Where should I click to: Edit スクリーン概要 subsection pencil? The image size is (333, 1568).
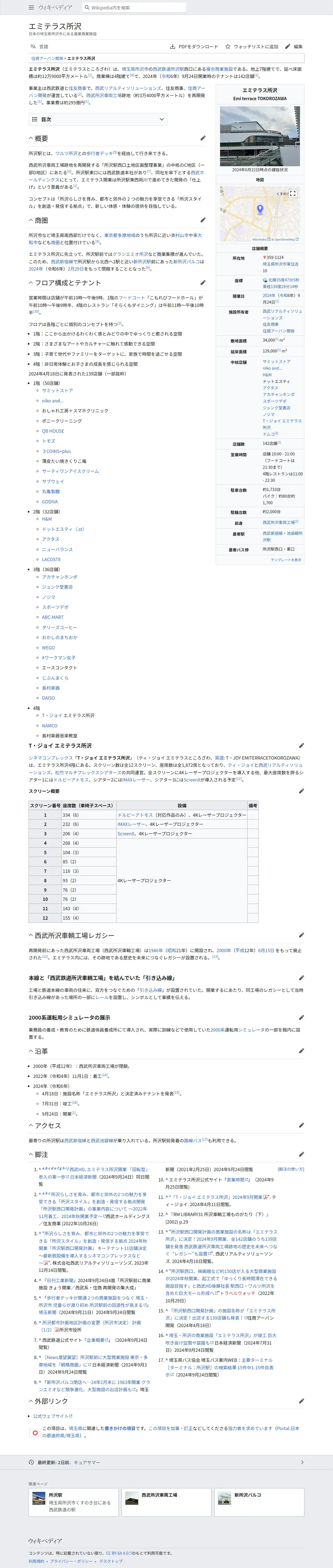[x=301, y=791]
